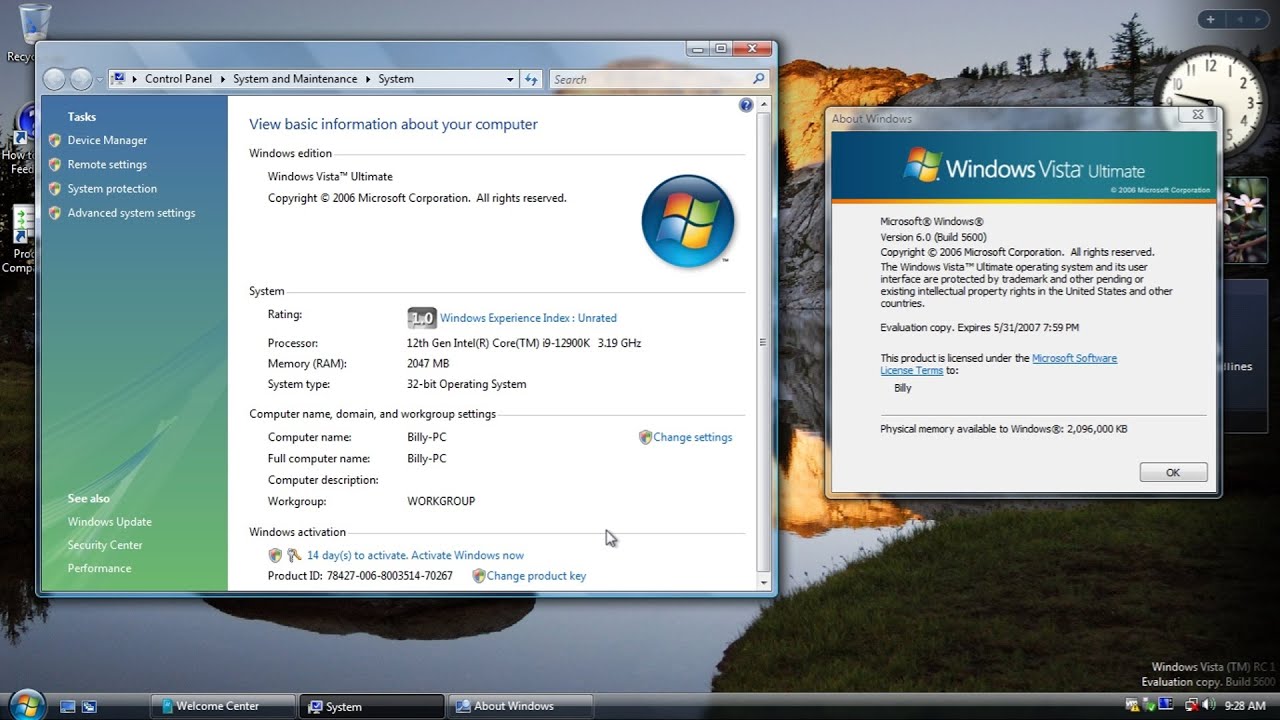Image resolution: width=1280 pixels, height=720 pixels.
Task: Click Sidebar add gadget plus button
Action: click(1210, 19)
